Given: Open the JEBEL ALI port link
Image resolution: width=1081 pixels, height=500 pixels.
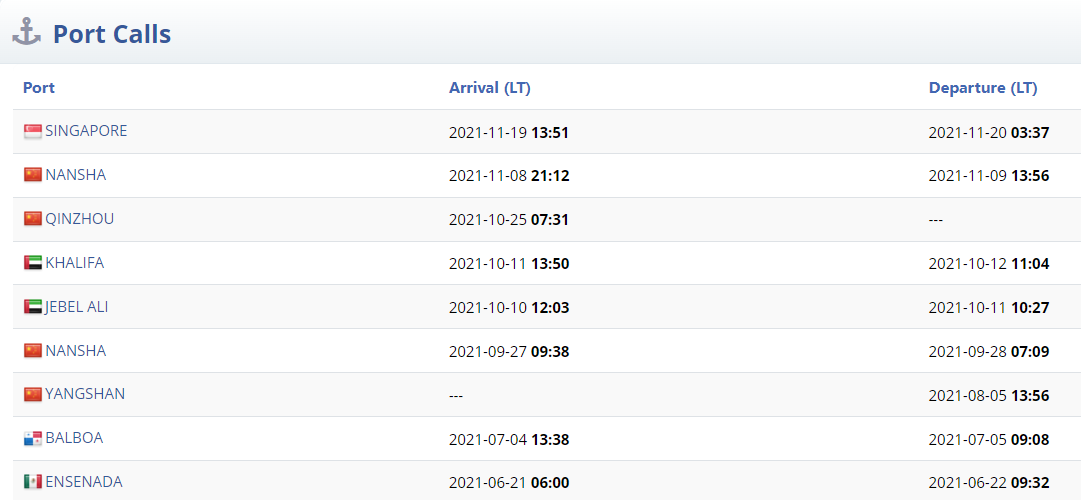Looking at the screenshot, I should pyautogui.click(x=77, y=307).
